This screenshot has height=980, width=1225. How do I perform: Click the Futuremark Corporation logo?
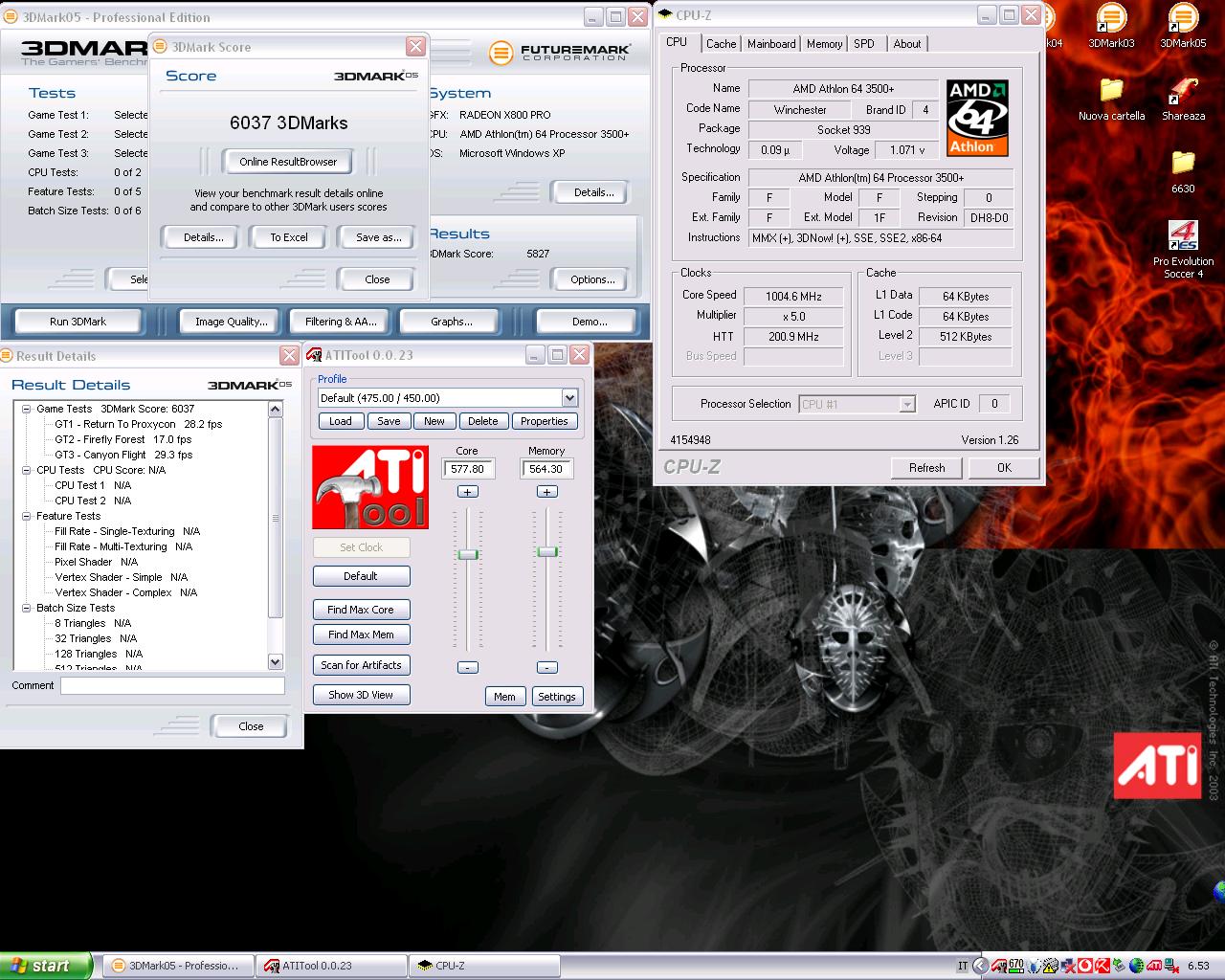[x=560, y=53]
